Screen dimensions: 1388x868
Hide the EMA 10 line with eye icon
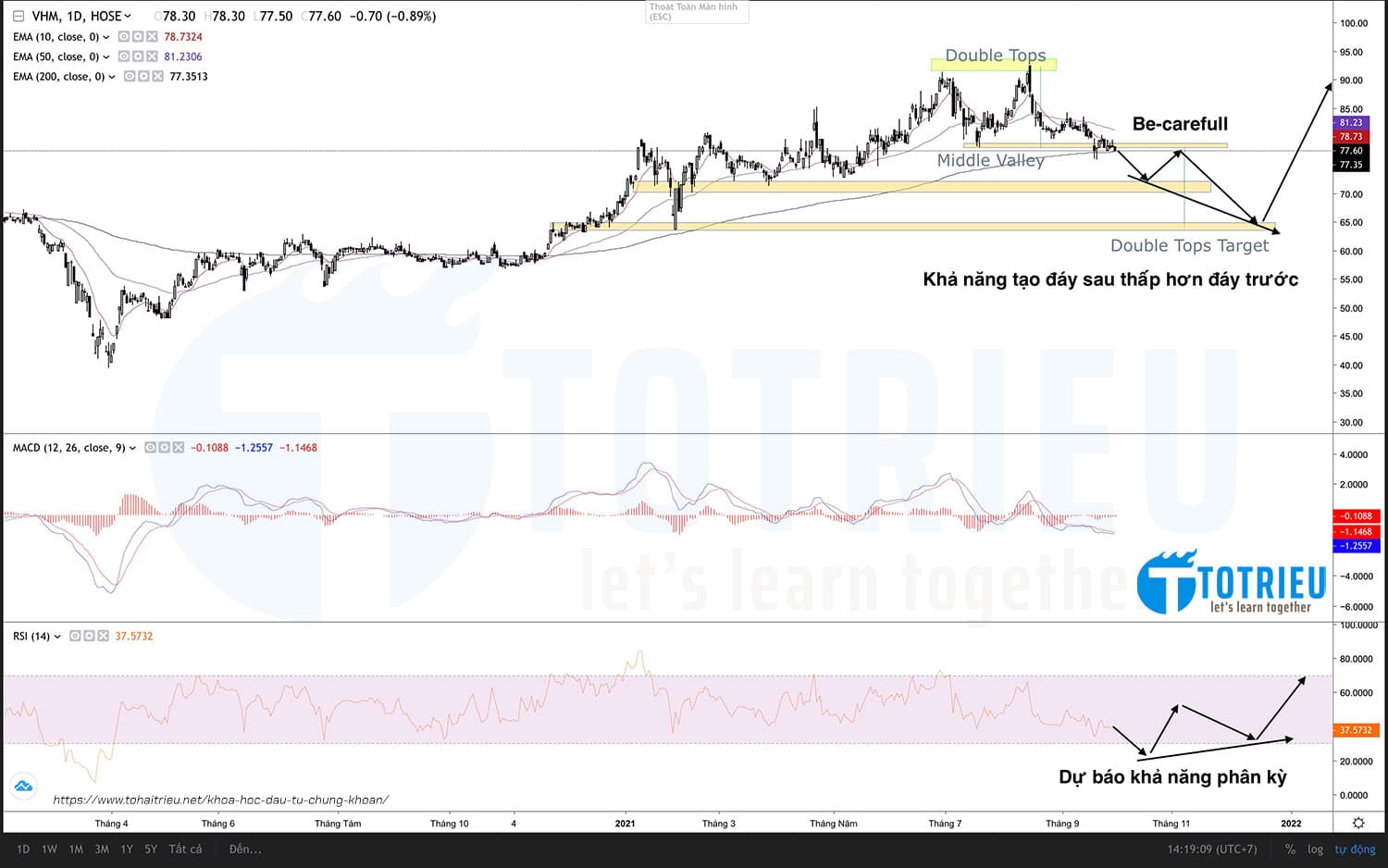click(x=124, y=37)
